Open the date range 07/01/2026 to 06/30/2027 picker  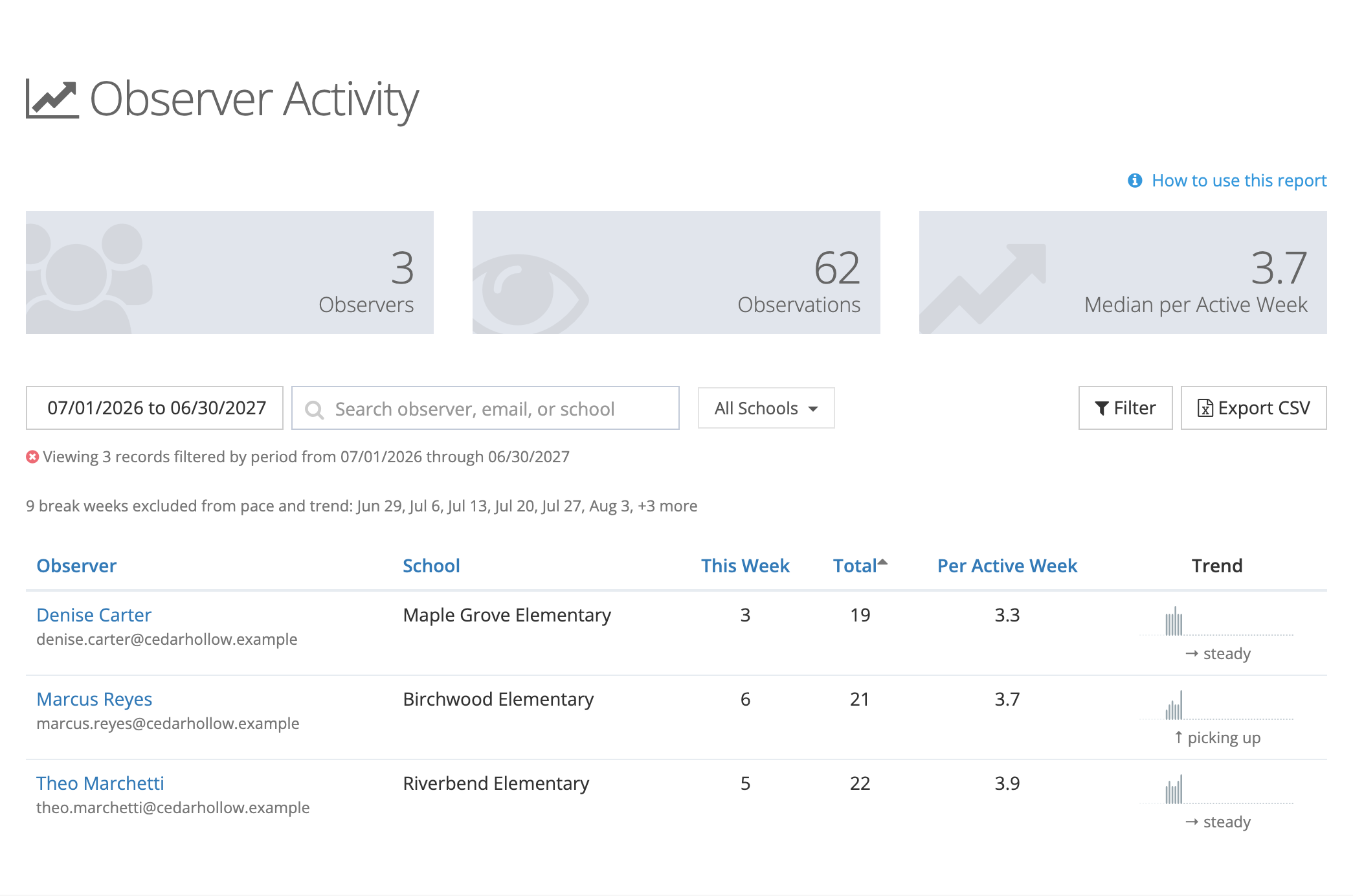155,408
